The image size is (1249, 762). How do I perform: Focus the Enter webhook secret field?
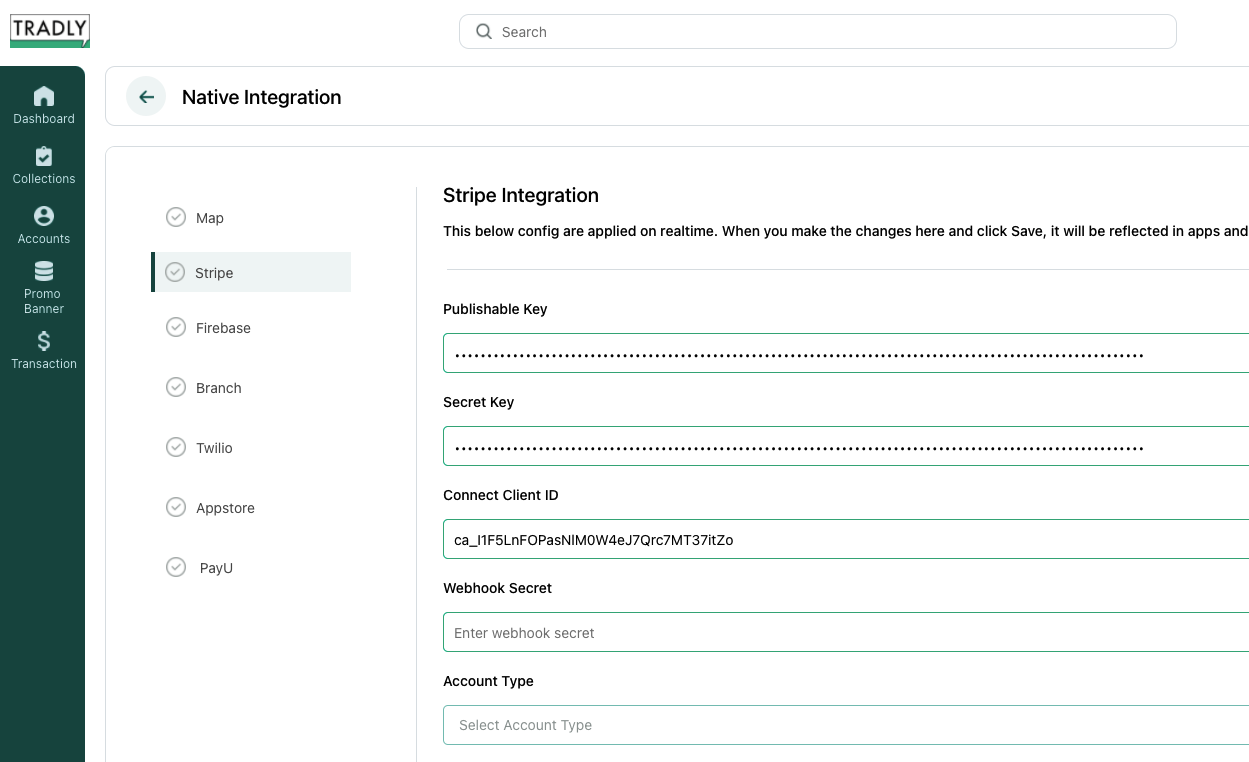(x=845, y=633)
